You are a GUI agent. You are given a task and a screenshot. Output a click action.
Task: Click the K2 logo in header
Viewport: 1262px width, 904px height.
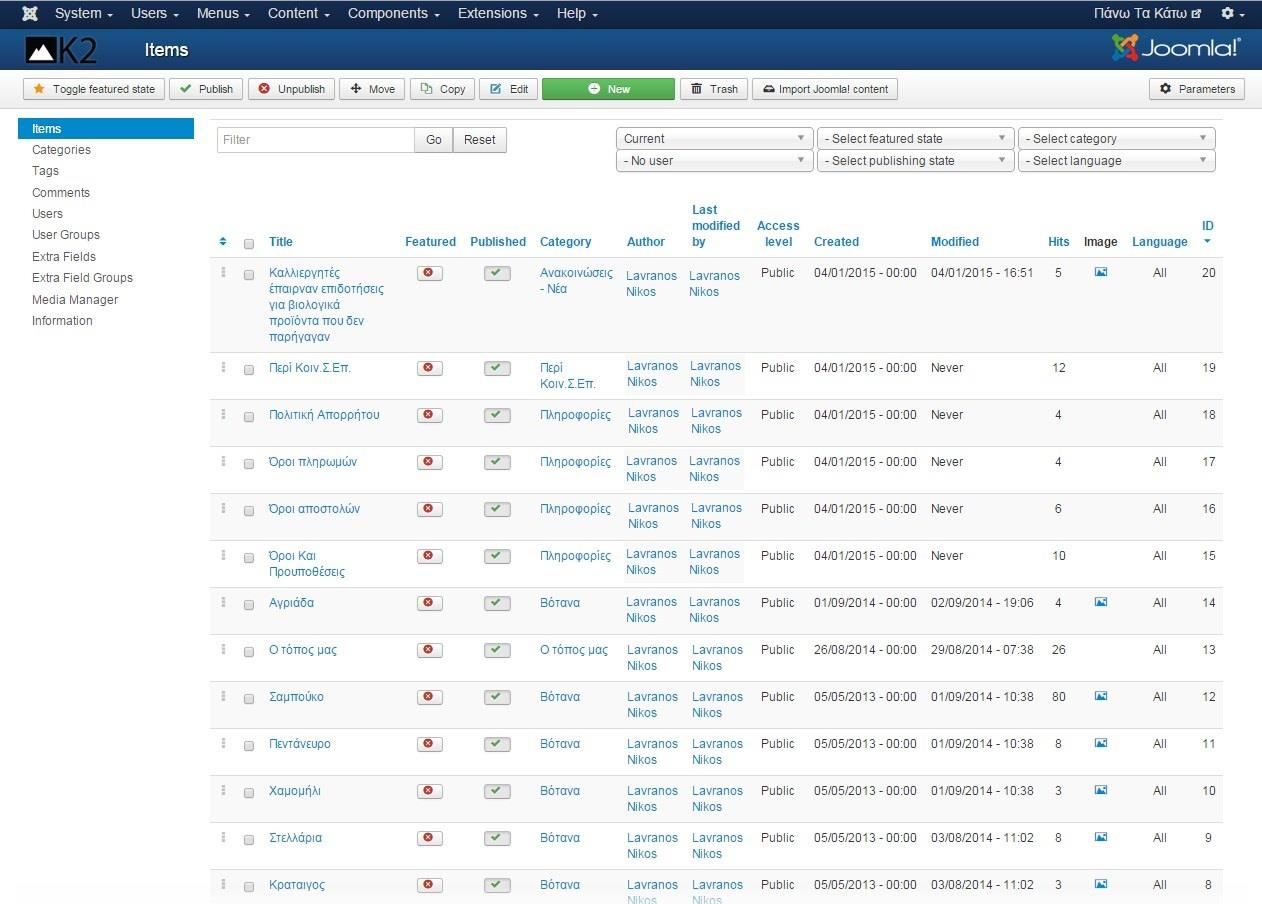(x=61, y=50)
